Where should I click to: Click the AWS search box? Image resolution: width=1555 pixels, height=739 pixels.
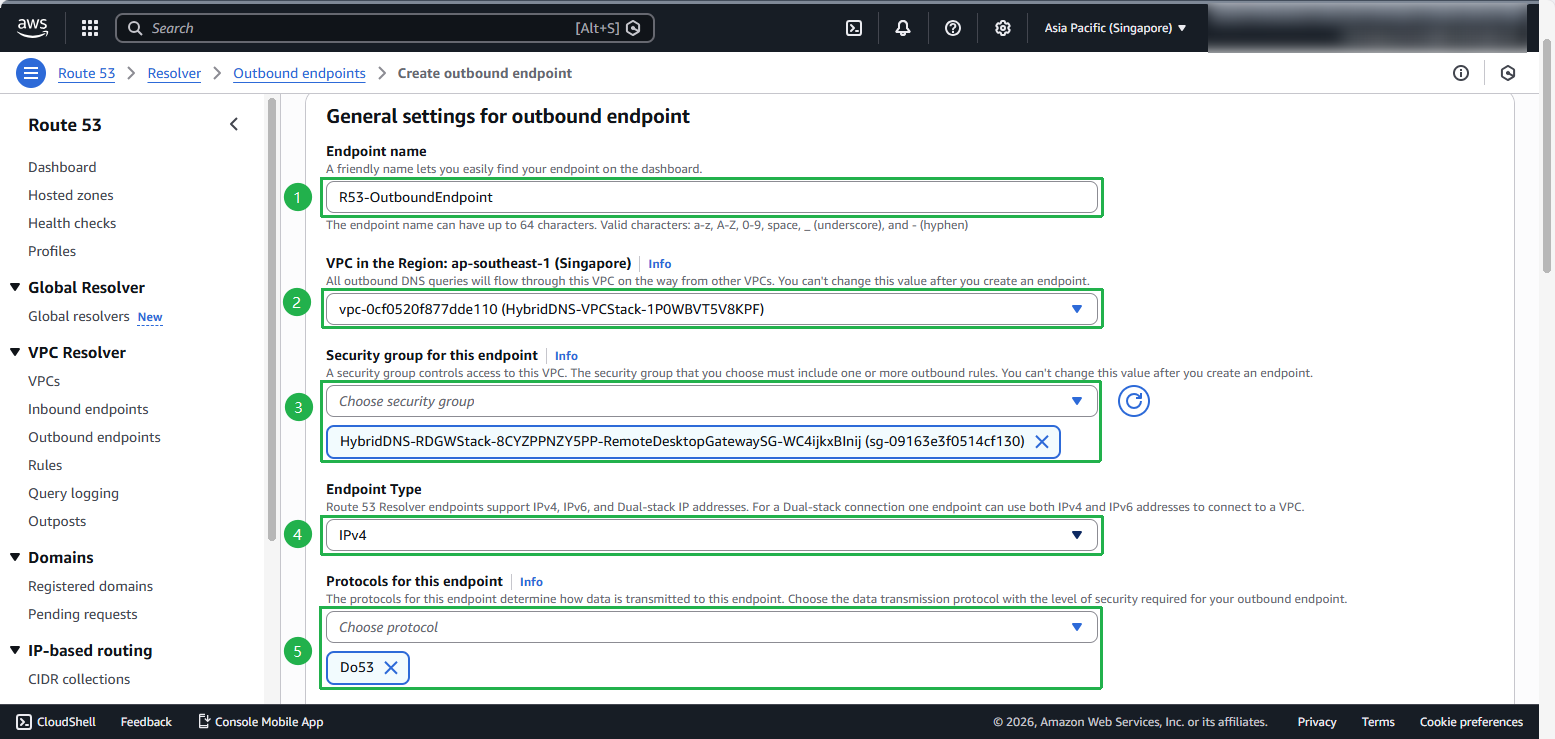pyautogui.click(x=385, y=28)
